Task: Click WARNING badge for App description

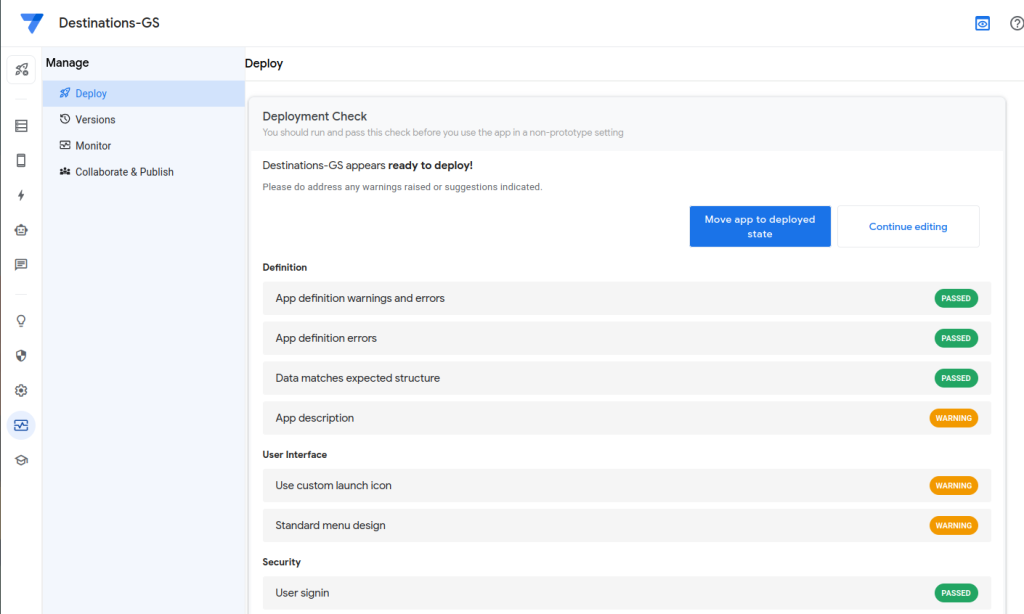Action: (x=953, y=418)
